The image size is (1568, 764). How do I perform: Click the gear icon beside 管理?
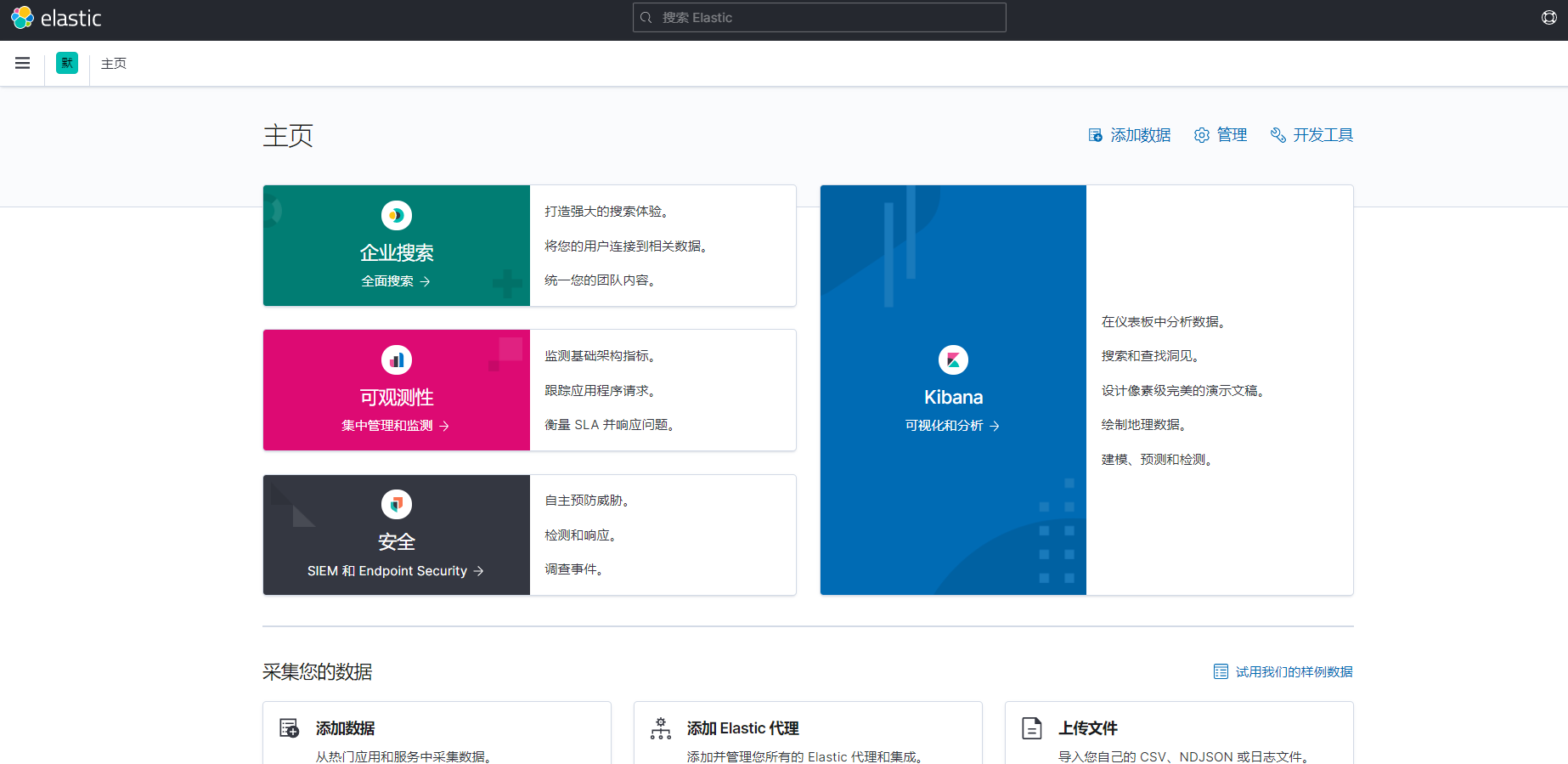click(x=1202, y=135)
